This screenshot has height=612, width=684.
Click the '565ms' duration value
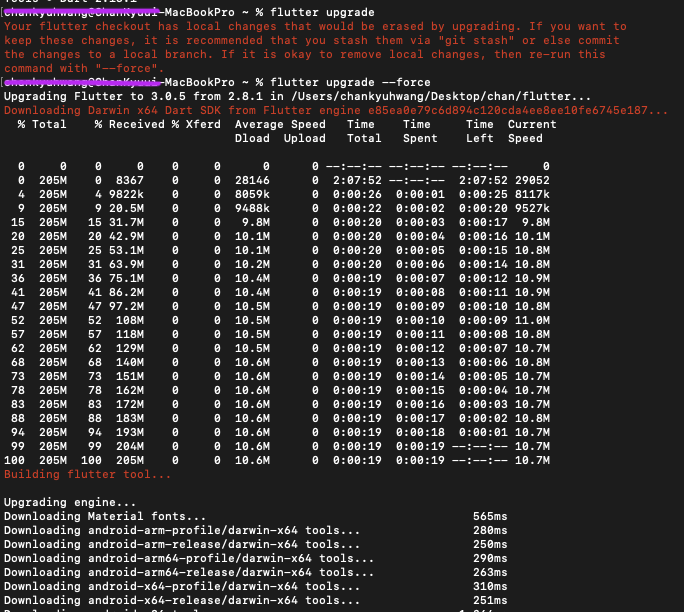click(x=490, y=516)
